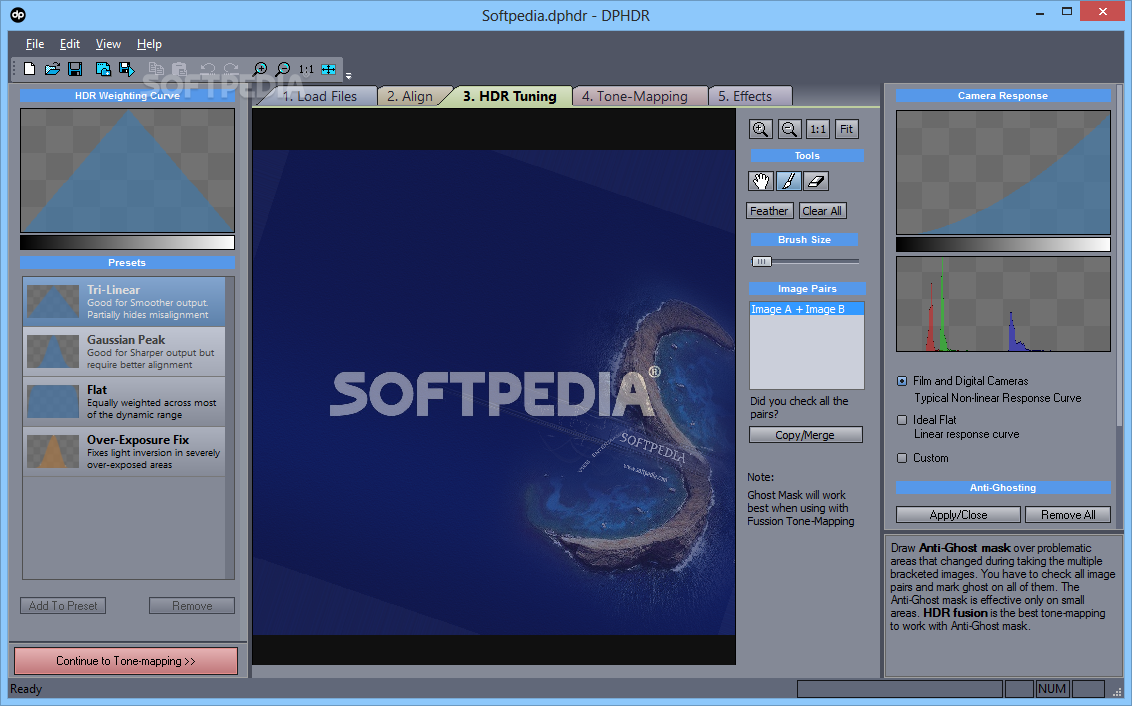Click the undo arrow in the toolbar
The width and height of the screenshot is (1132, 706).
[208, 69]
